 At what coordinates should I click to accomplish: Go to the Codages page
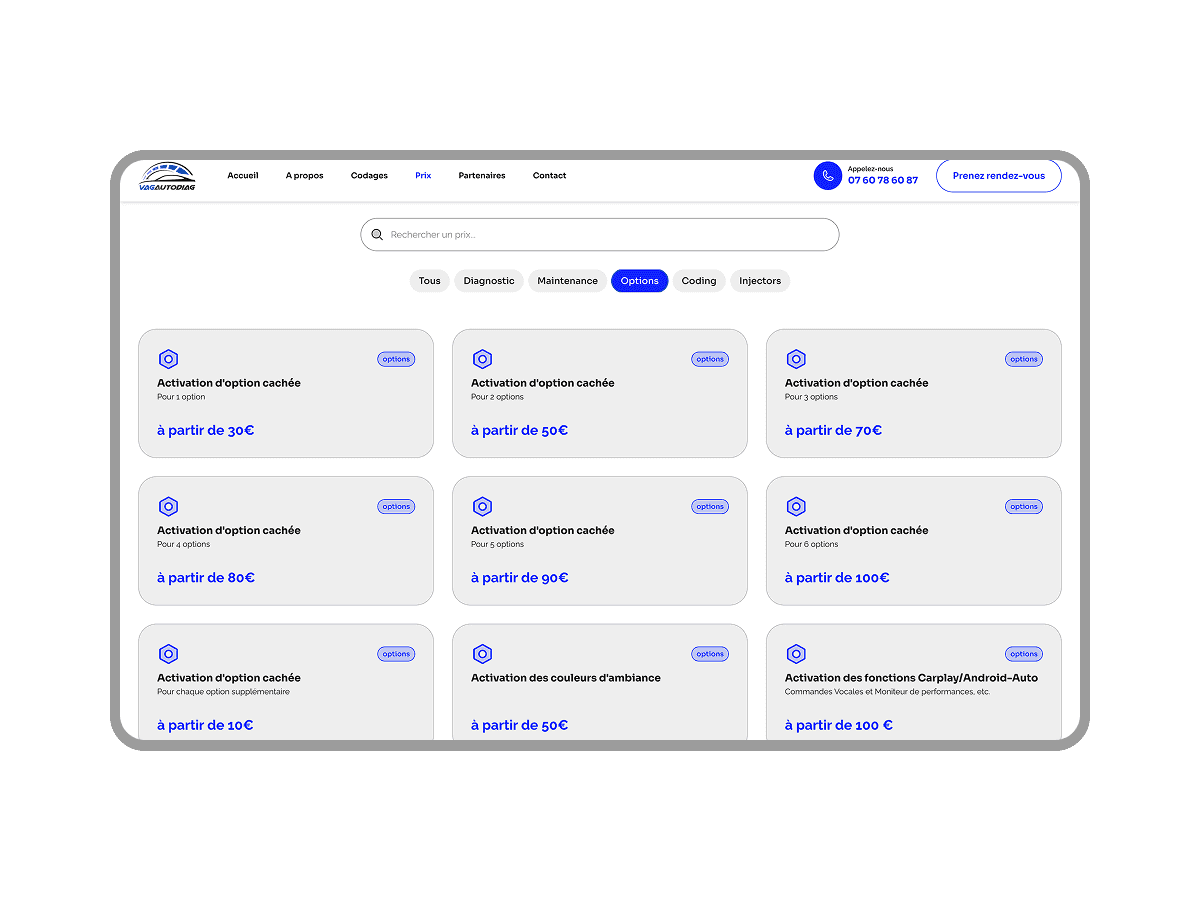(369, 176)
